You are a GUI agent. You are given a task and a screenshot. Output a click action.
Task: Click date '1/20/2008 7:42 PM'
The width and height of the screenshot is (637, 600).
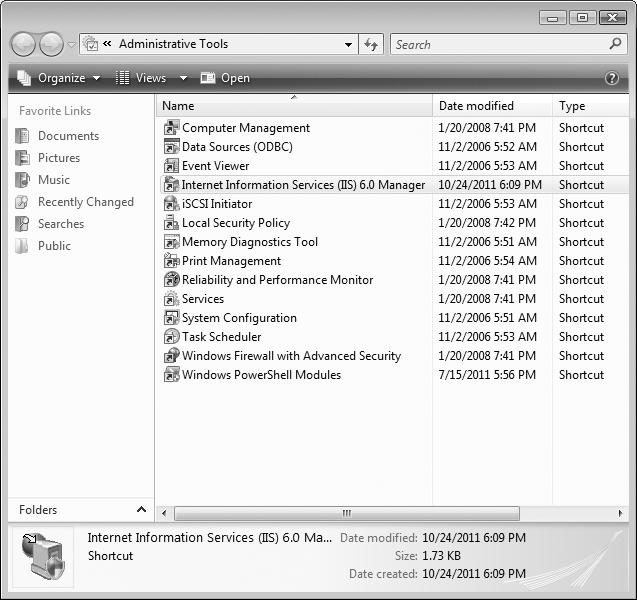tap(487, 223)
